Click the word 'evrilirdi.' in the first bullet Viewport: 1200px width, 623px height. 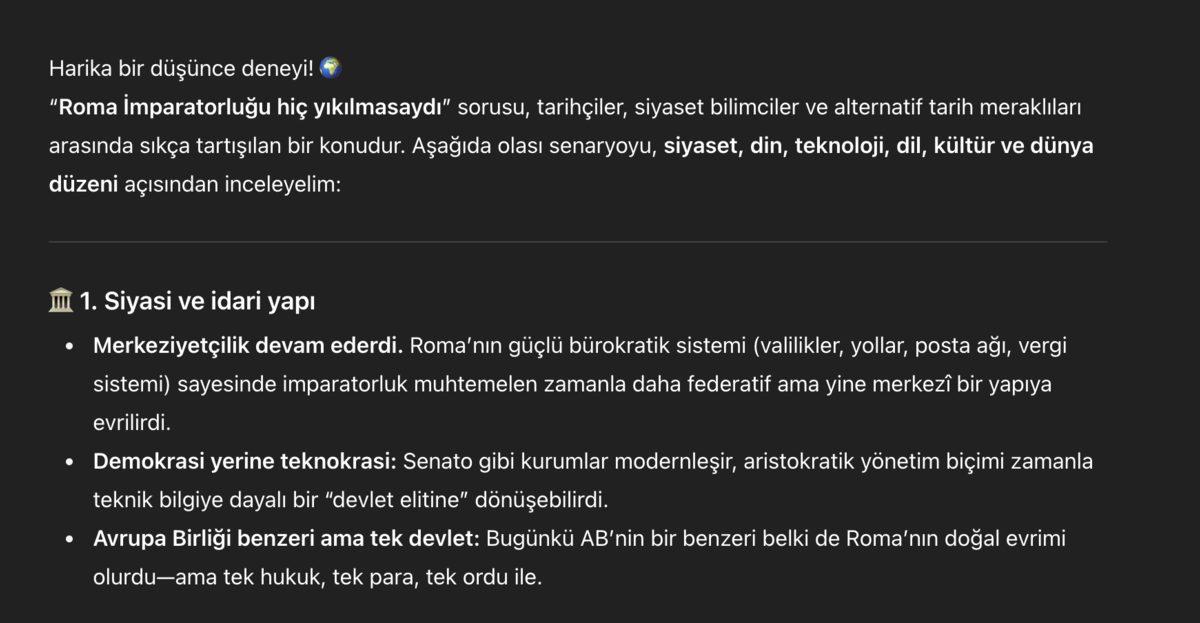tap(132, 423)
